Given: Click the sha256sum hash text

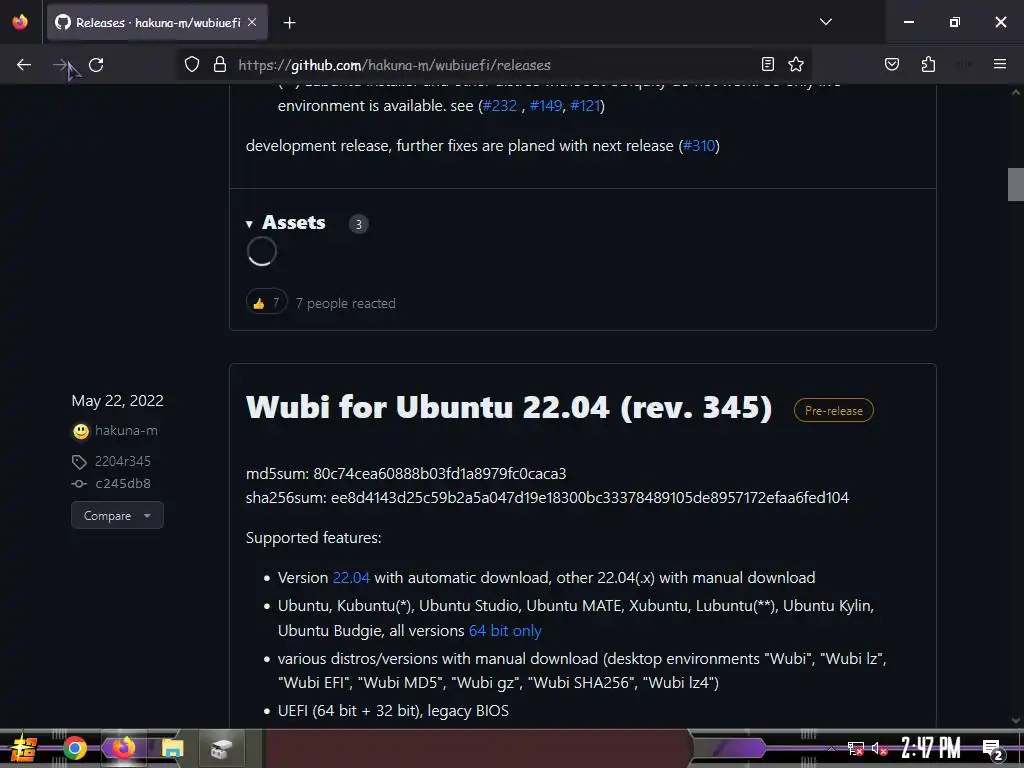Looking at the screenshot, I should click(590, 498).
